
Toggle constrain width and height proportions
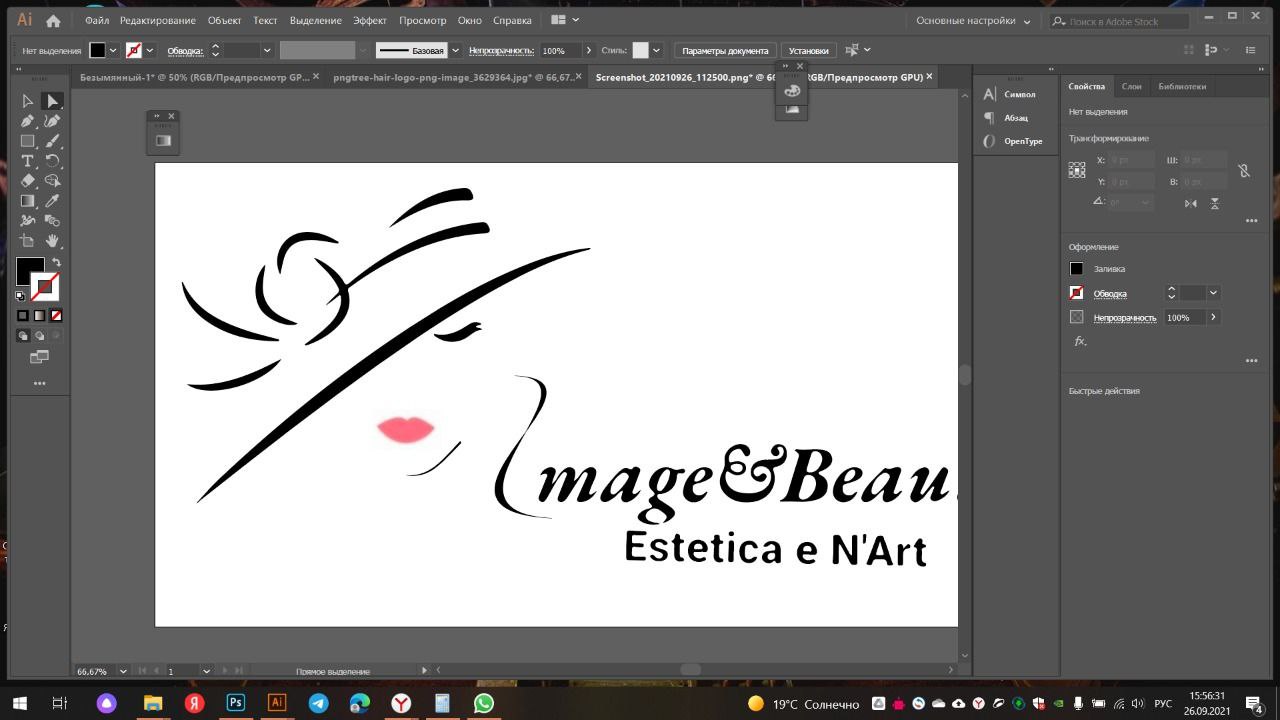pyautogui.click(x=1244, y=171)
